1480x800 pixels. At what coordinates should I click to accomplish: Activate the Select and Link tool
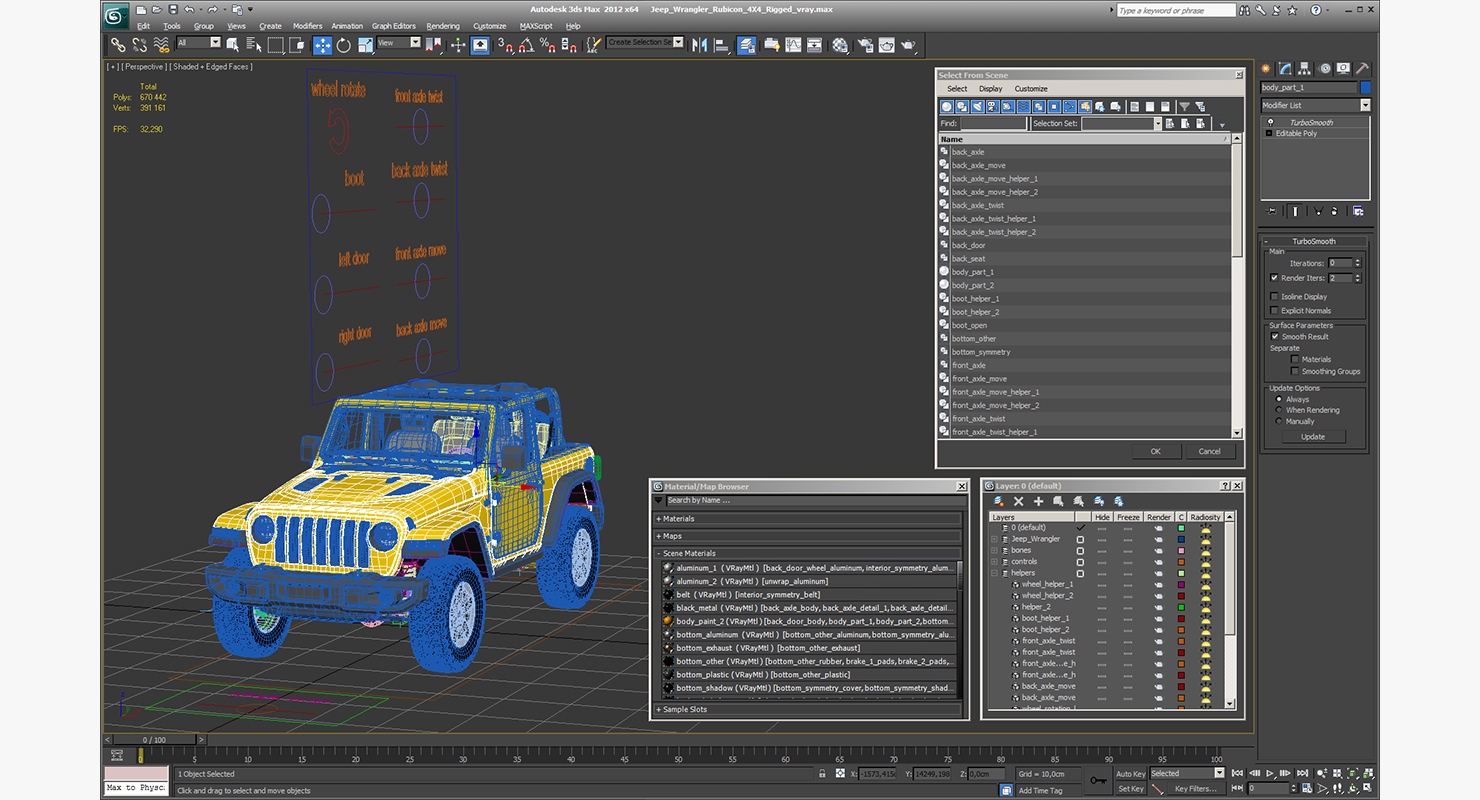pyautogui.click(x=118, y=45)
